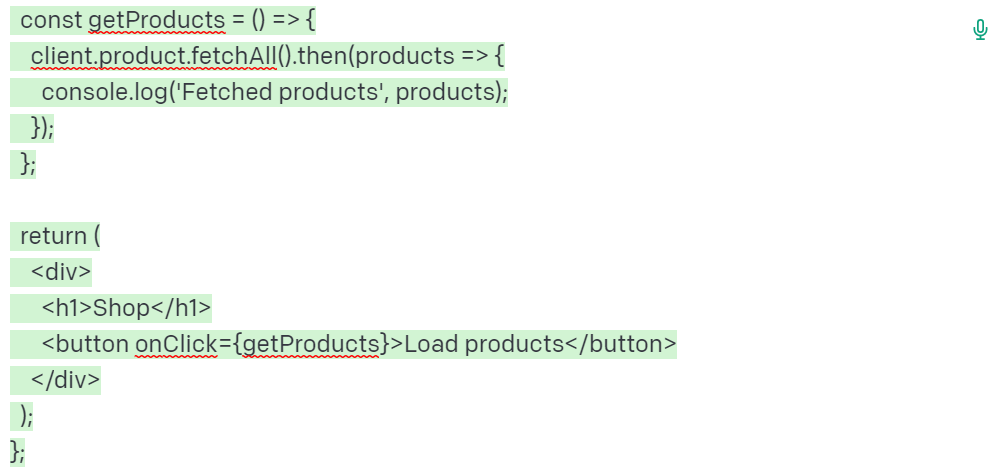This screenshot has height=469, width=990.
Task: Click the closing </div> tag line
Action: [x=56, y=381]
